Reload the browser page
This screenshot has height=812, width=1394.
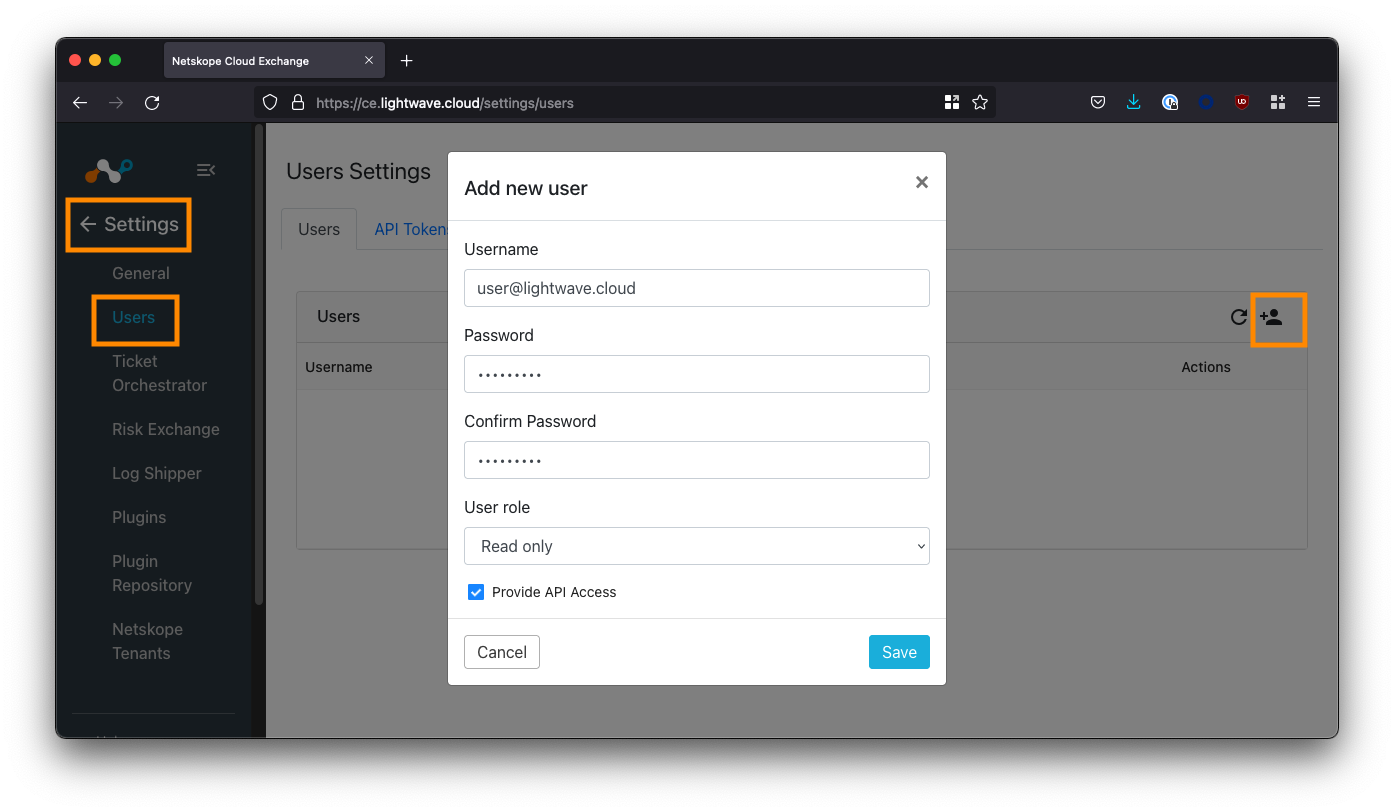[152, 102]
